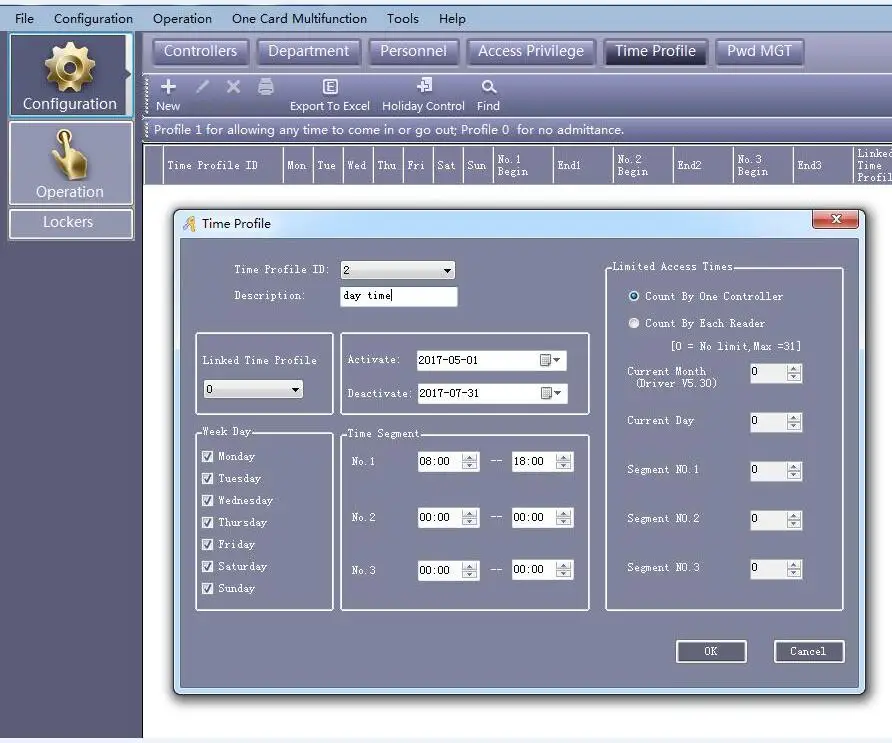This screenshot has width=892, height=743.
Task: Open the Help menu
Action: (452, 19)
